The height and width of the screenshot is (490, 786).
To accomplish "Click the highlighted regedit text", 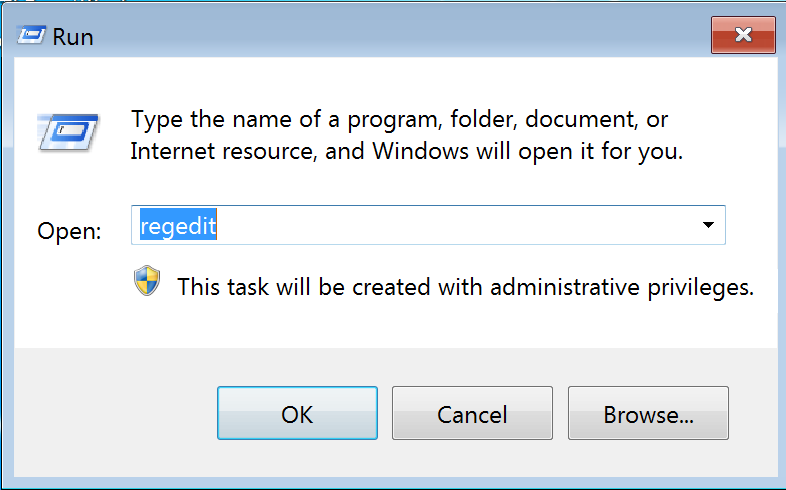I will (178, 227).
